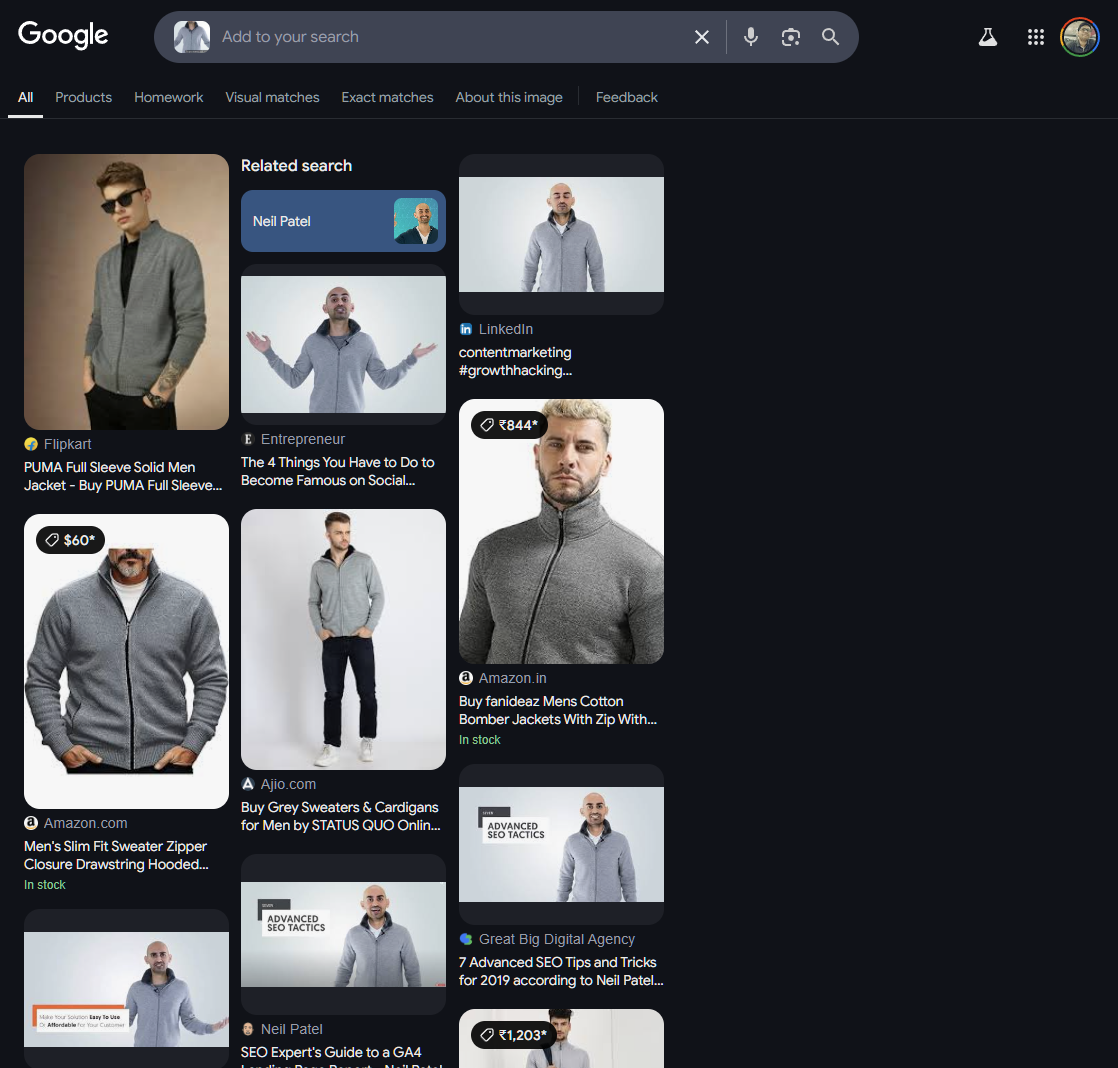This screenshot has width=1118, height=1068.
Task: Open the Google account profile avatar
Action: 1079,37
